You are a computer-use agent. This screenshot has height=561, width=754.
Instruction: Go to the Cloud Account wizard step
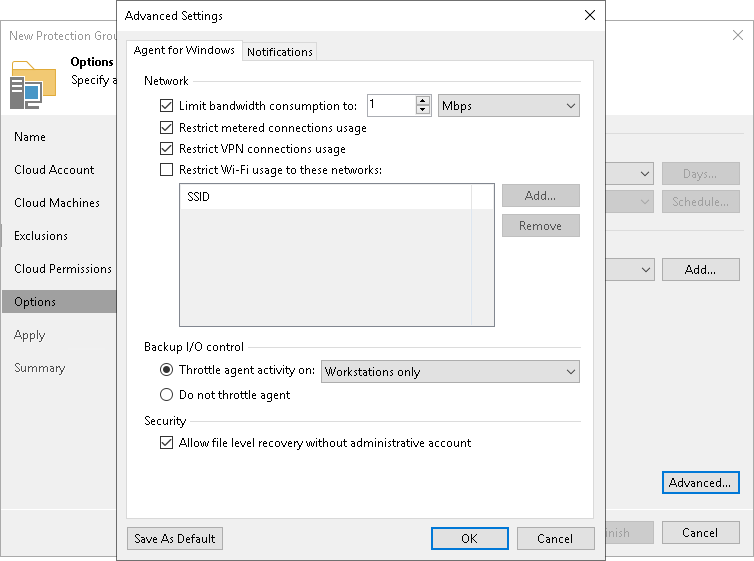click(54, 170)
